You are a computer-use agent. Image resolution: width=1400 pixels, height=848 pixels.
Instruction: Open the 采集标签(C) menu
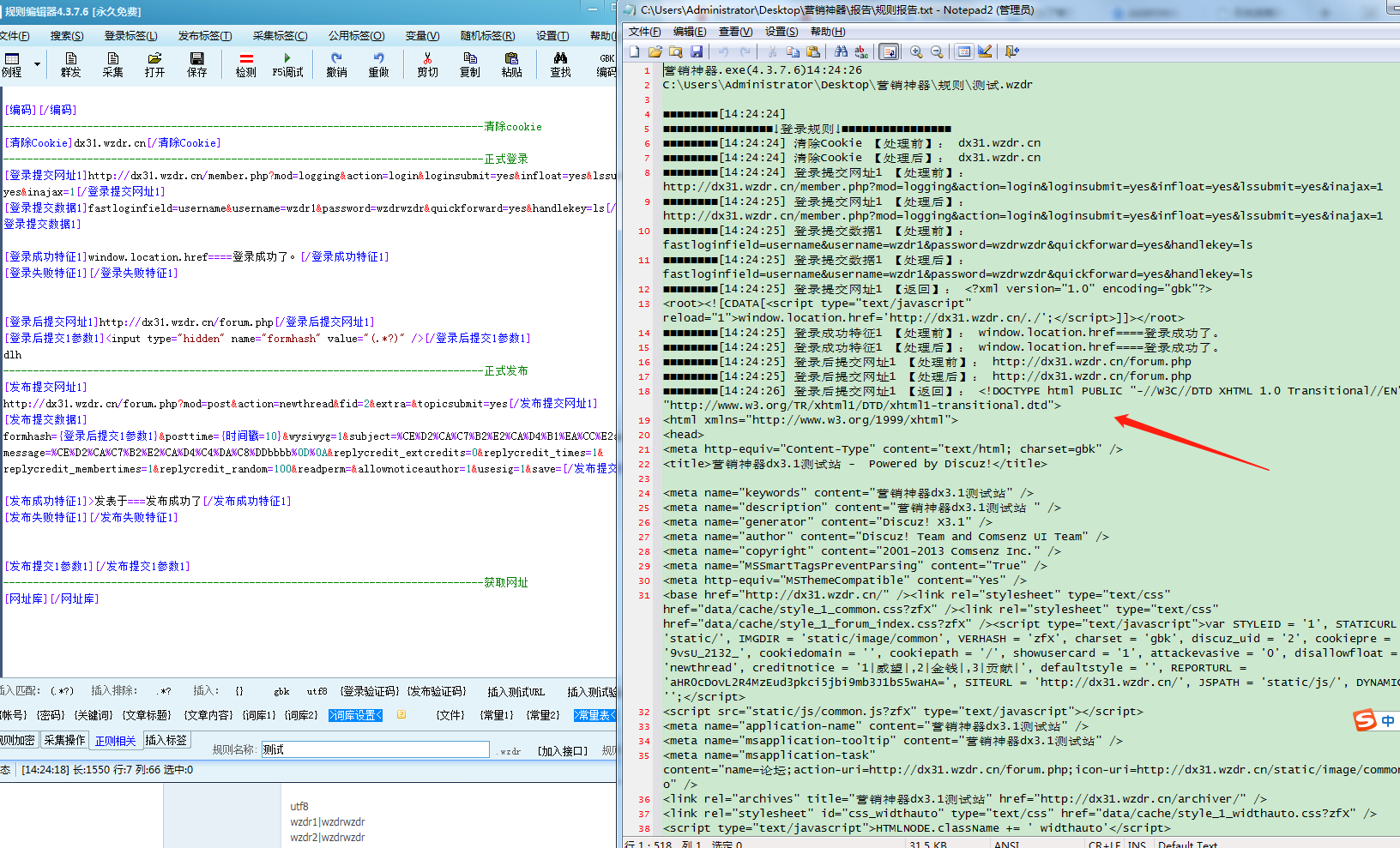[280, 36]
